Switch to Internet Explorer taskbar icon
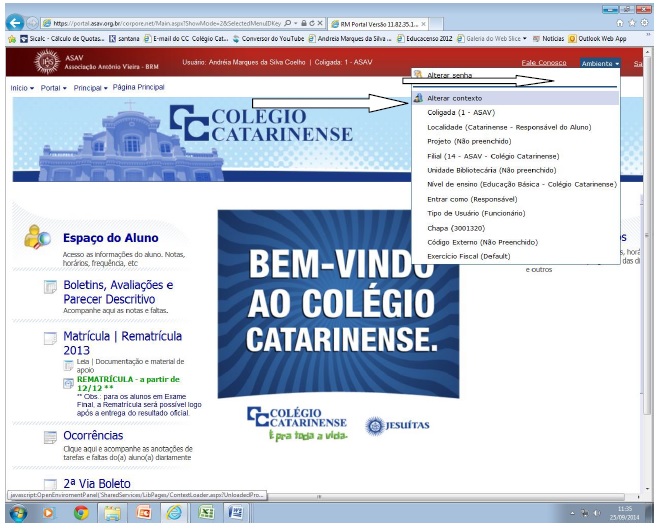 pos(174,513)
